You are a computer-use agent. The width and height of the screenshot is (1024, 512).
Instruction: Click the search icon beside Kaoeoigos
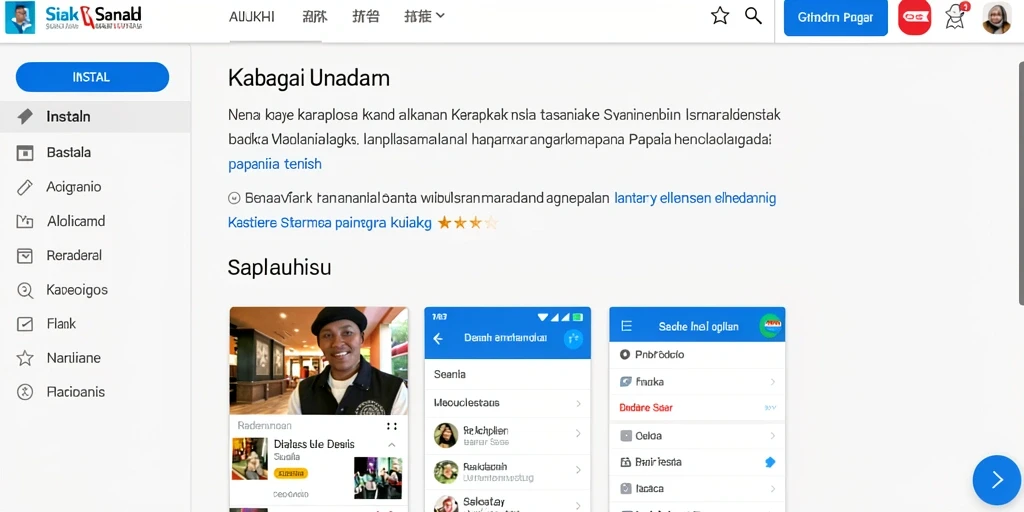point(25,290)
